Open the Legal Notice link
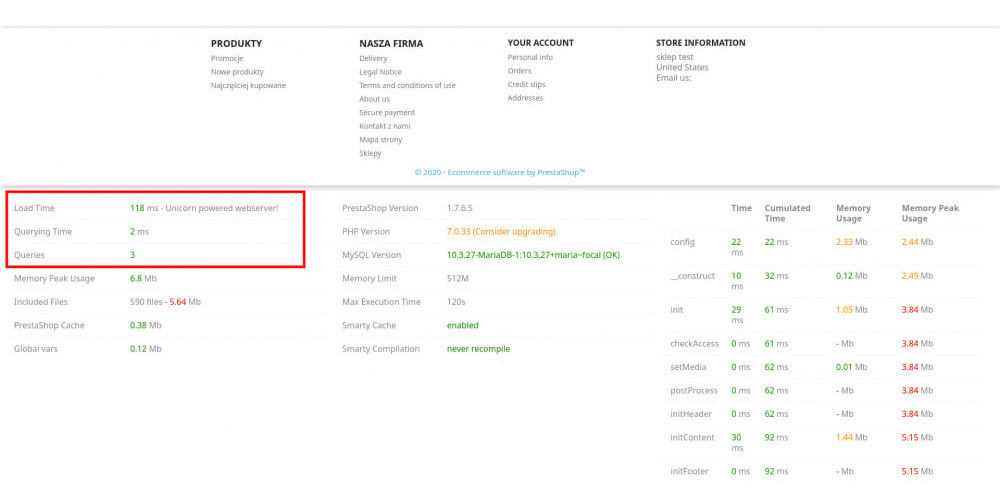This screenshot has height=497, width=1000. pos(380,72)
